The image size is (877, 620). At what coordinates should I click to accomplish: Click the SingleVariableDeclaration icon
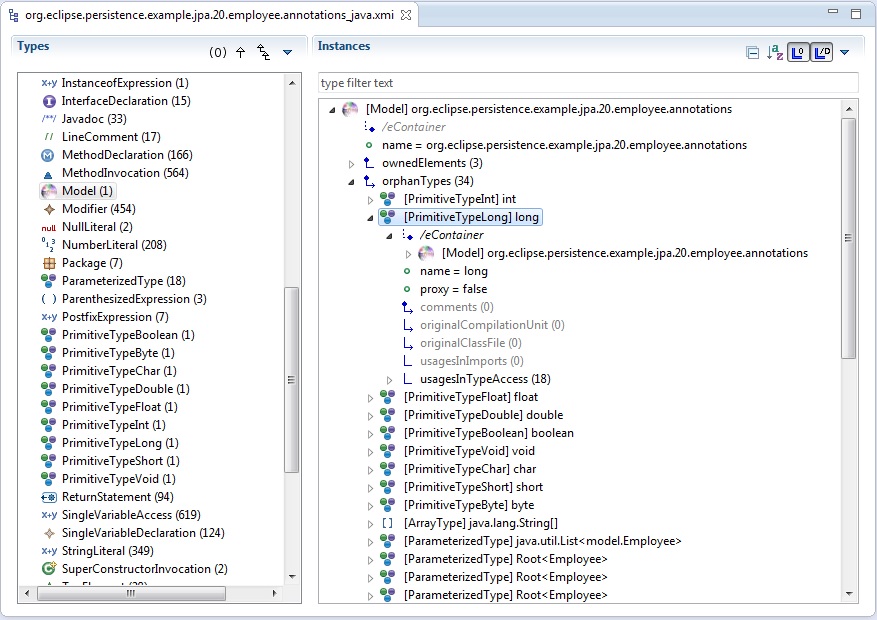(x=49, y=533)
